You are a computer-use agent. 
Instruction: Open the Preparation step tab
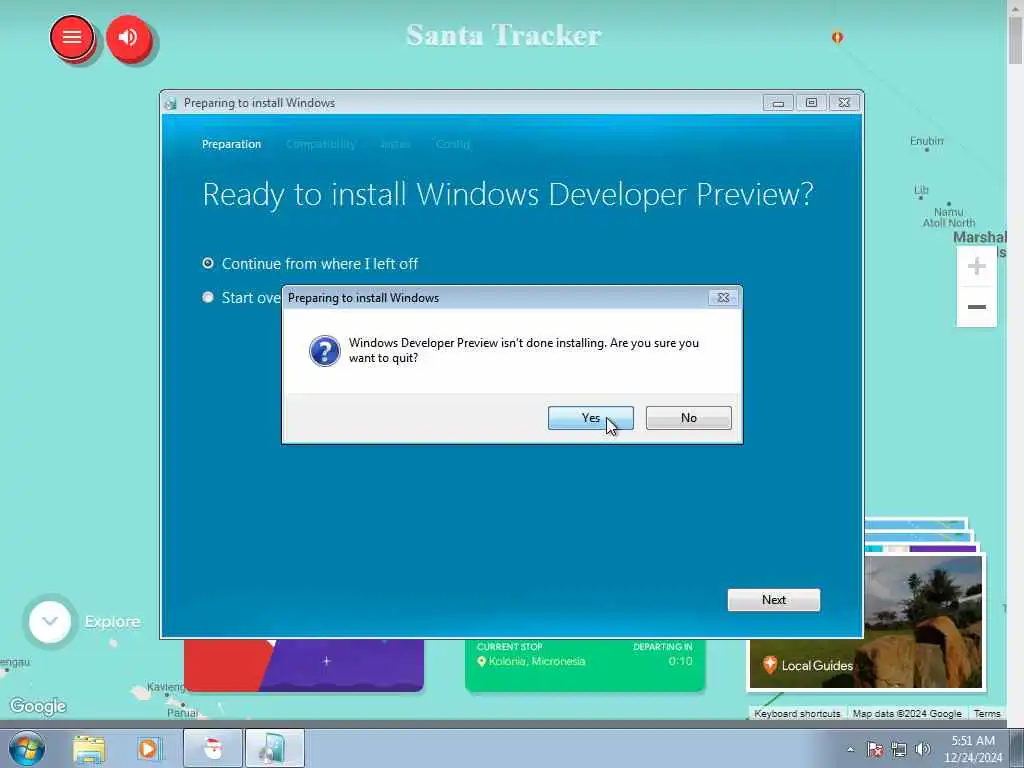pyautogui.click(x=231, y=144)
